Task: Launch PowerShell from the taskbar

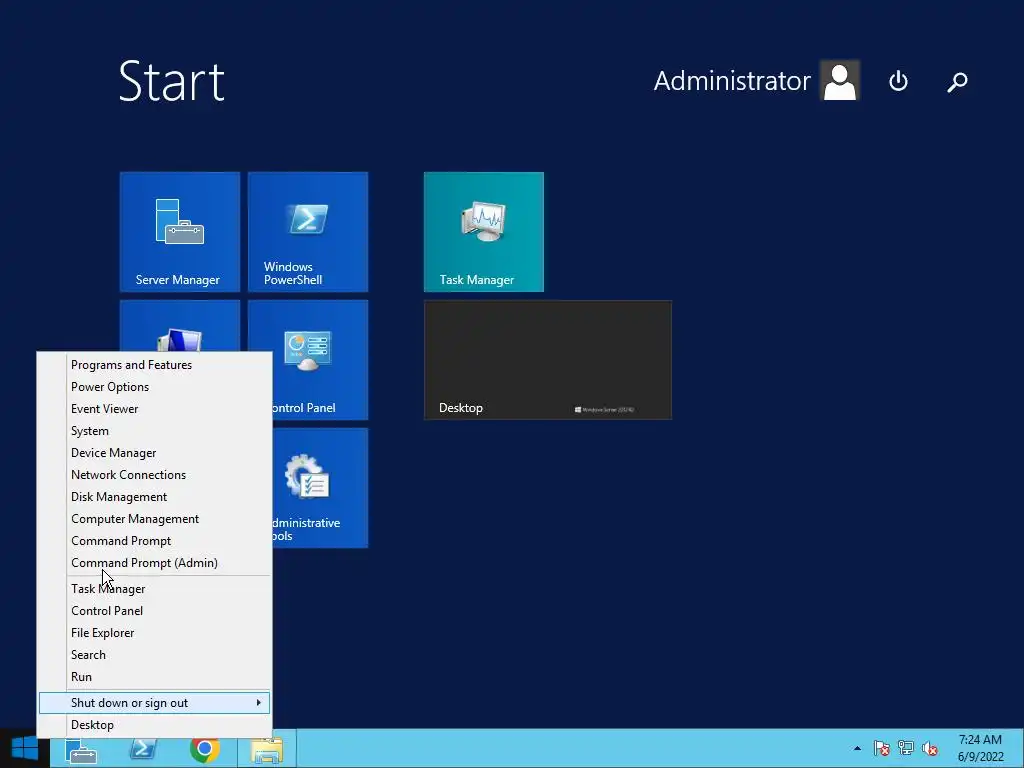Action: [143, 749]
